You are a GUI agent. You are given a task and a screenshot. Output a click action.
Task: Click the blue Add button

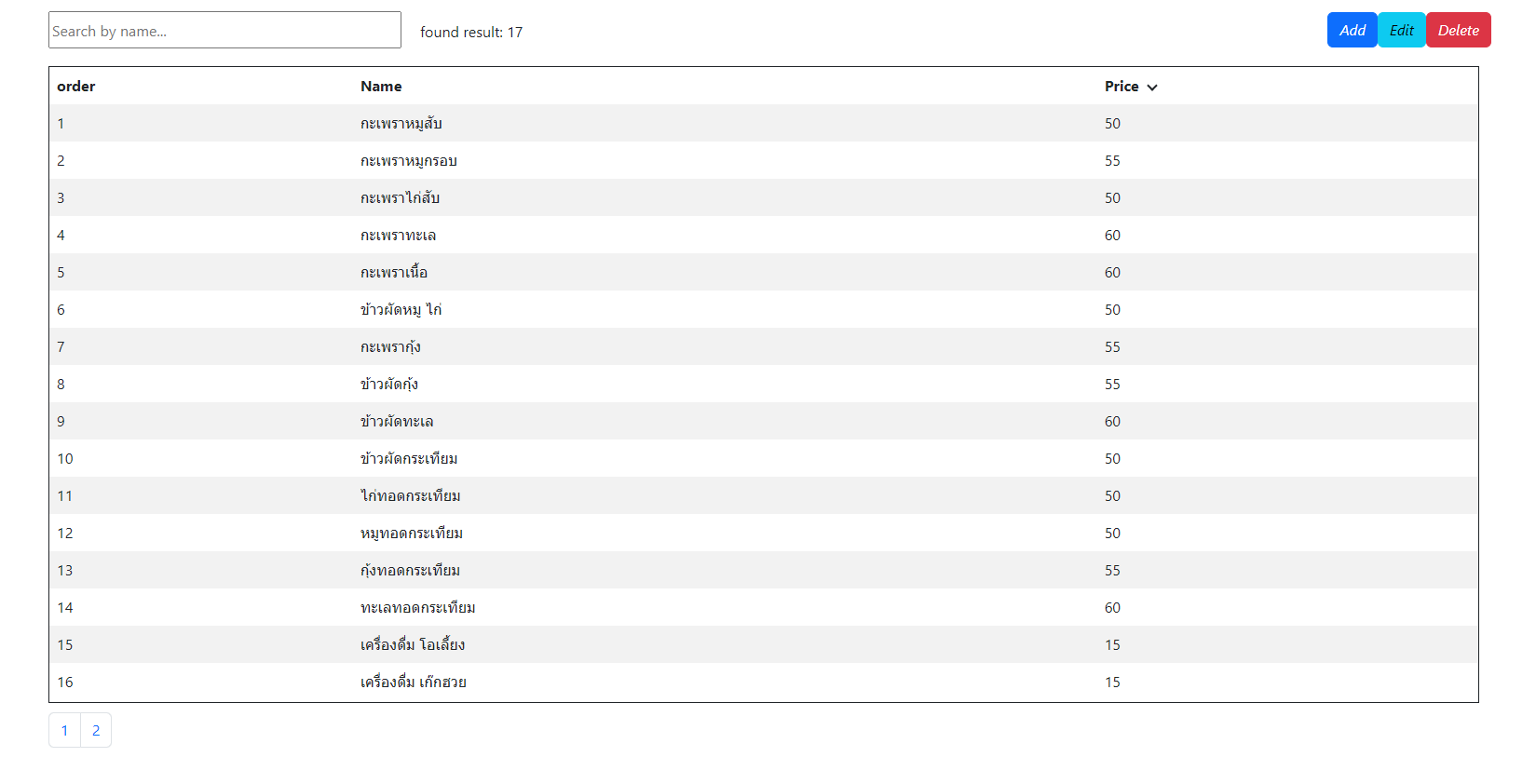tap(1352, 30)
